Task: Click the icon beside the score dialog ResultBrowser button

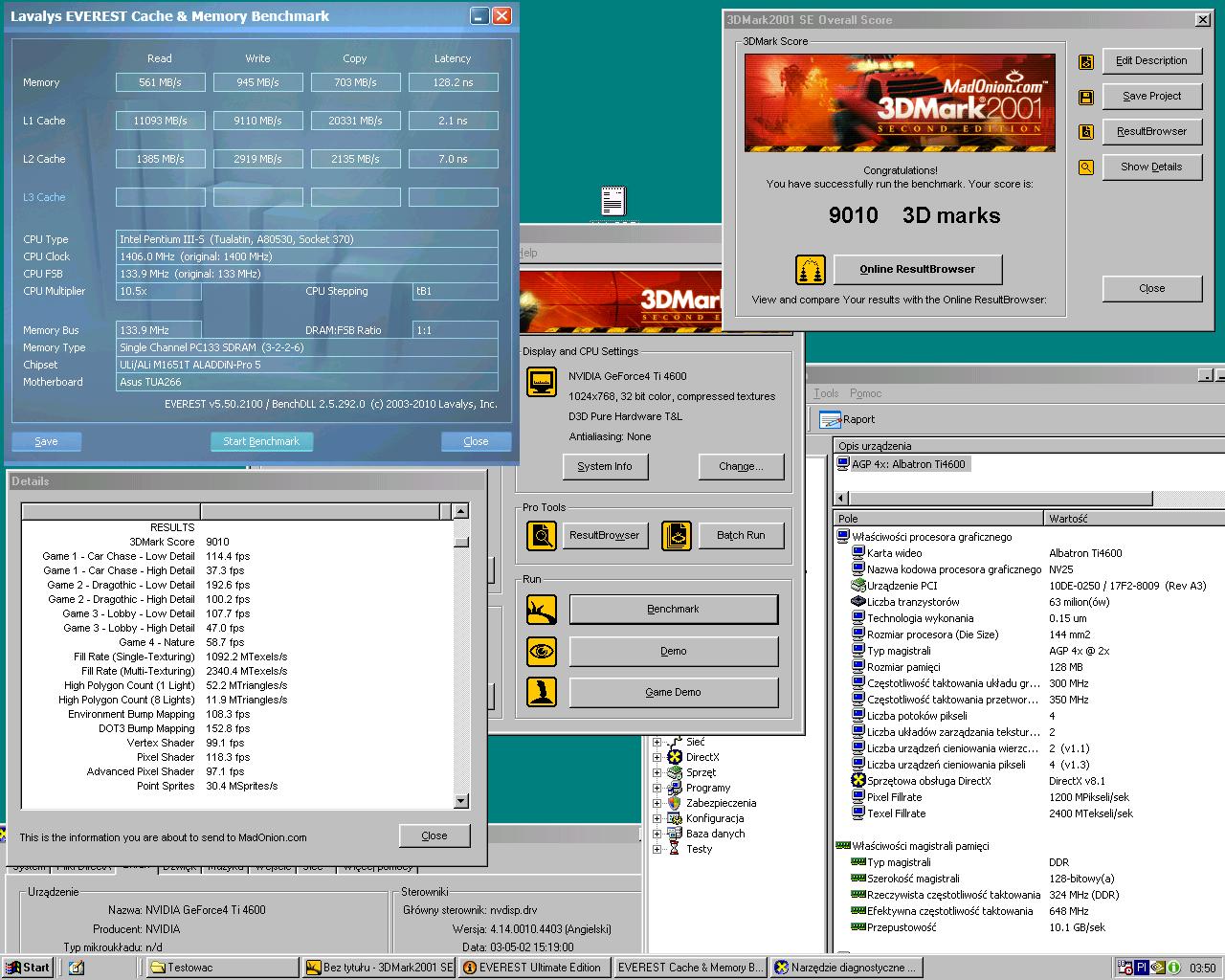Action: [x=1086, y=132]
